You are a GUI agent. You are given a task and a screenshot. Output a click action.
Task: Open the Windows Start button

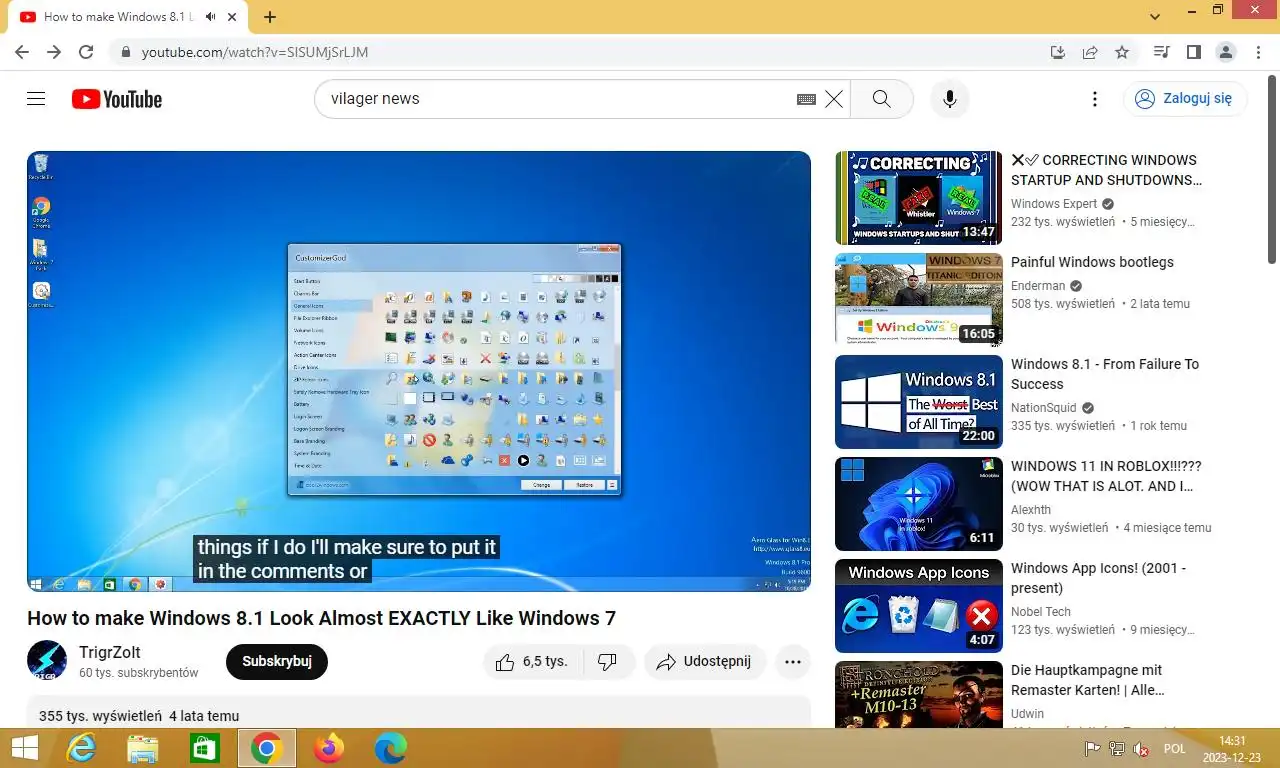24,748
